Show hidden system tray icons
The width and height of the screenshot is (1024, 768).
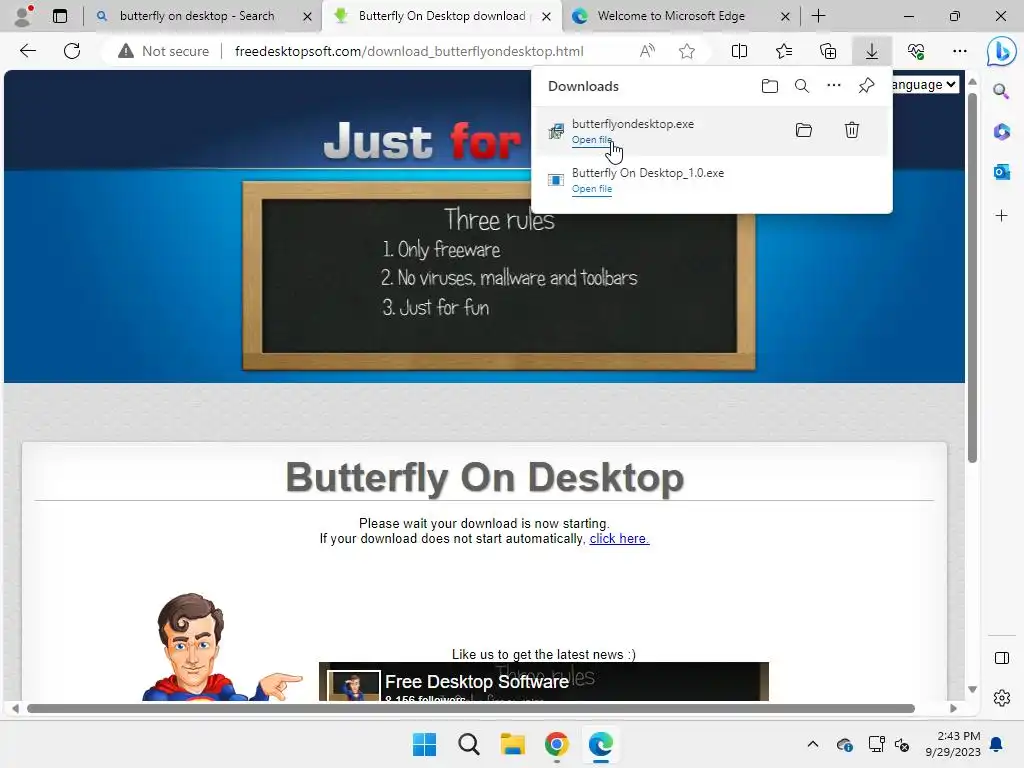pos(812,744)
